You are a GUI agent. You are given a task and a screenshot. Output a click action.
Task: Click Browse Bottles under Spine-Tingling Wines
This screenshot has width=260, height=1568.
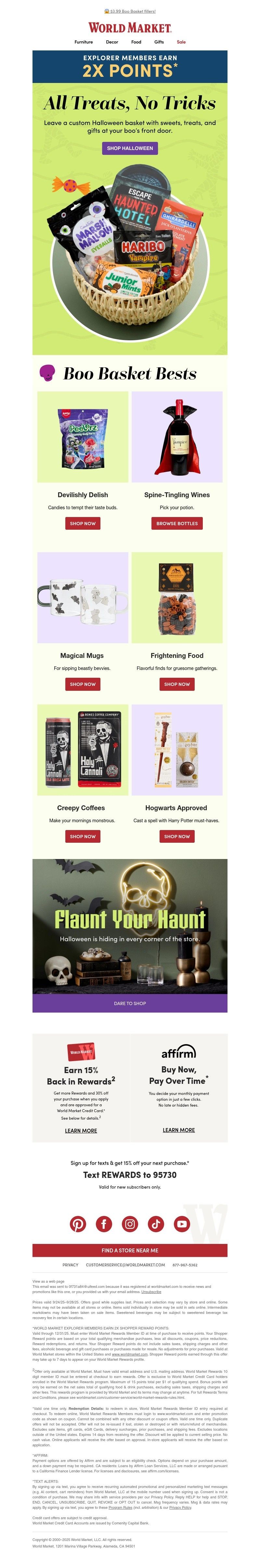coord(177,523)
